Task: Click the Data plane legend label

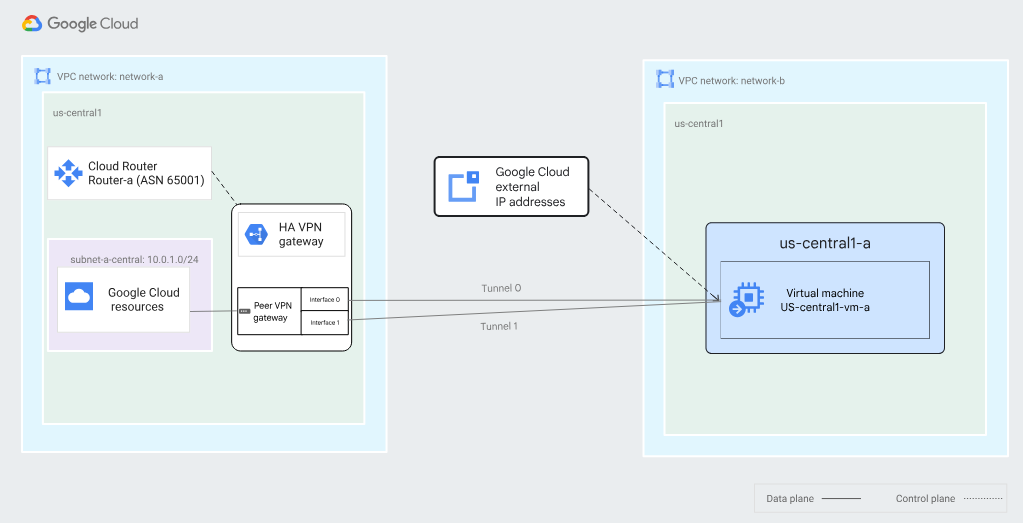Action: [x=790, y=499]
